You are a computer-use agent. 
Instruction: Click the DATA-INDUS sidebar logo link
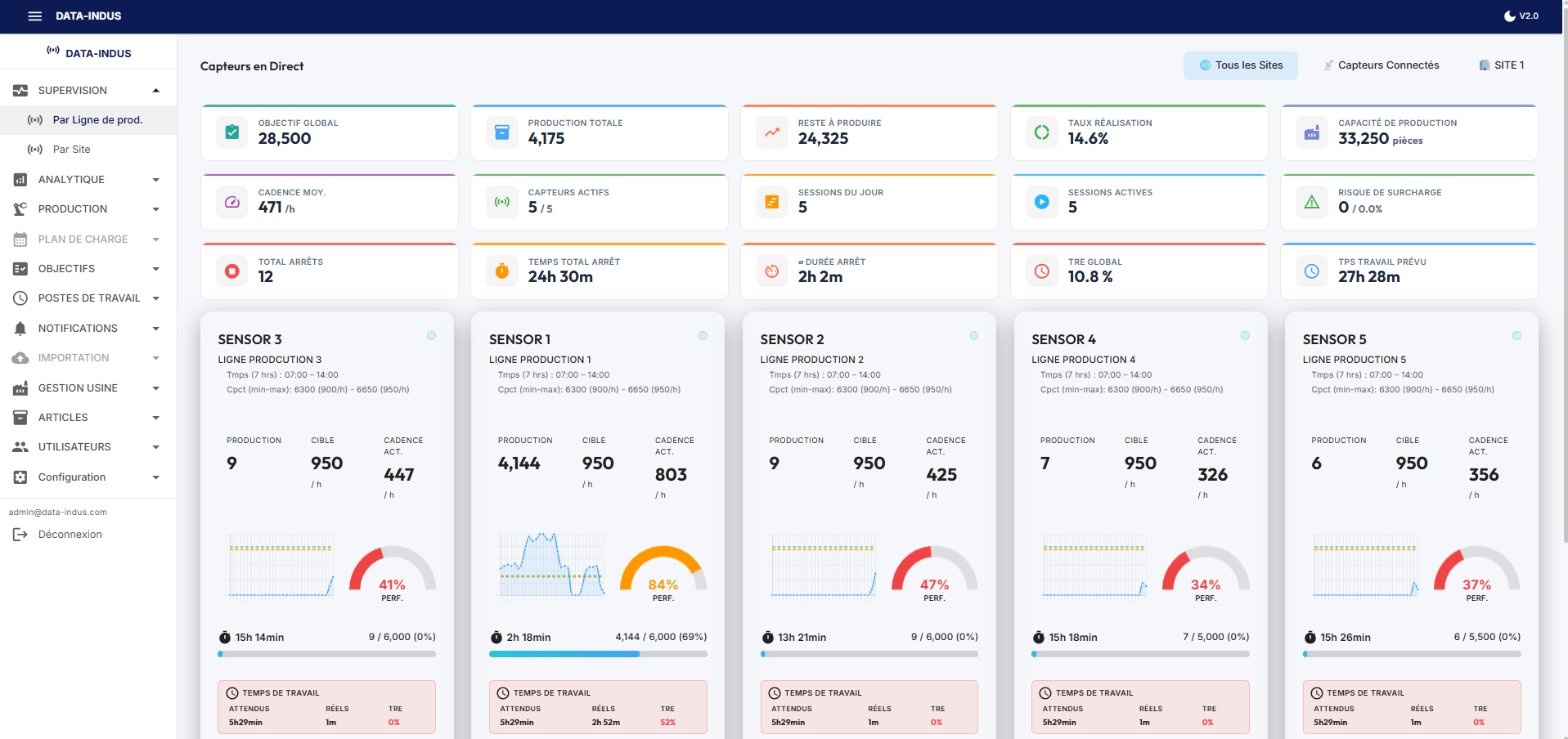click(x=88, y=53)
